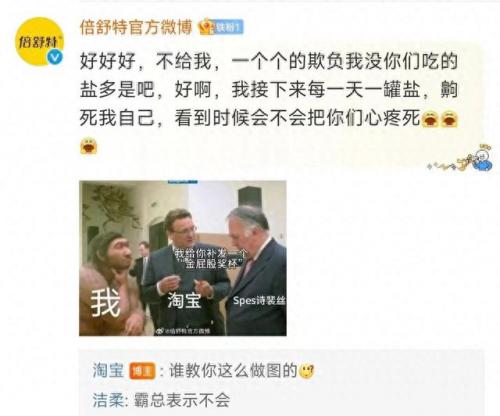Open the 倍舒特 yellow profile avatar
This screenshot has width=500, height=416.
point(39,41)
